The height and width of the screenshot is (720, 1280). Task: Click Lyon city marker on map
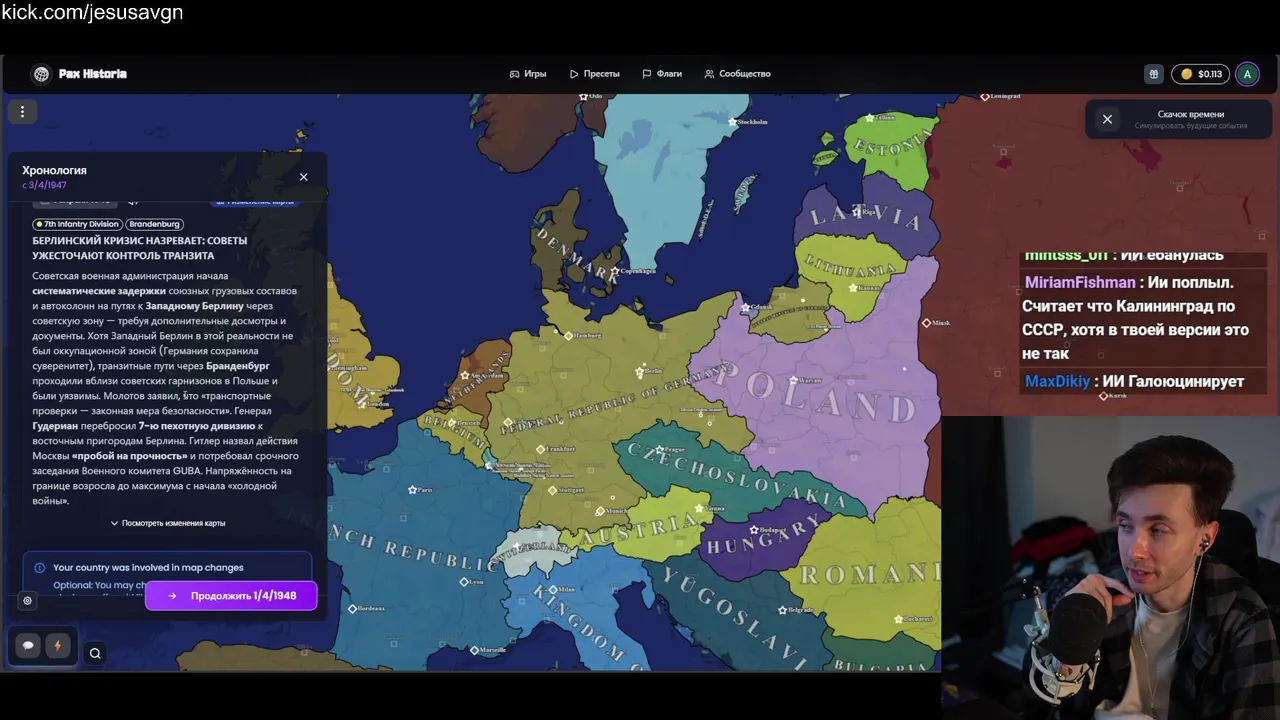463,581
